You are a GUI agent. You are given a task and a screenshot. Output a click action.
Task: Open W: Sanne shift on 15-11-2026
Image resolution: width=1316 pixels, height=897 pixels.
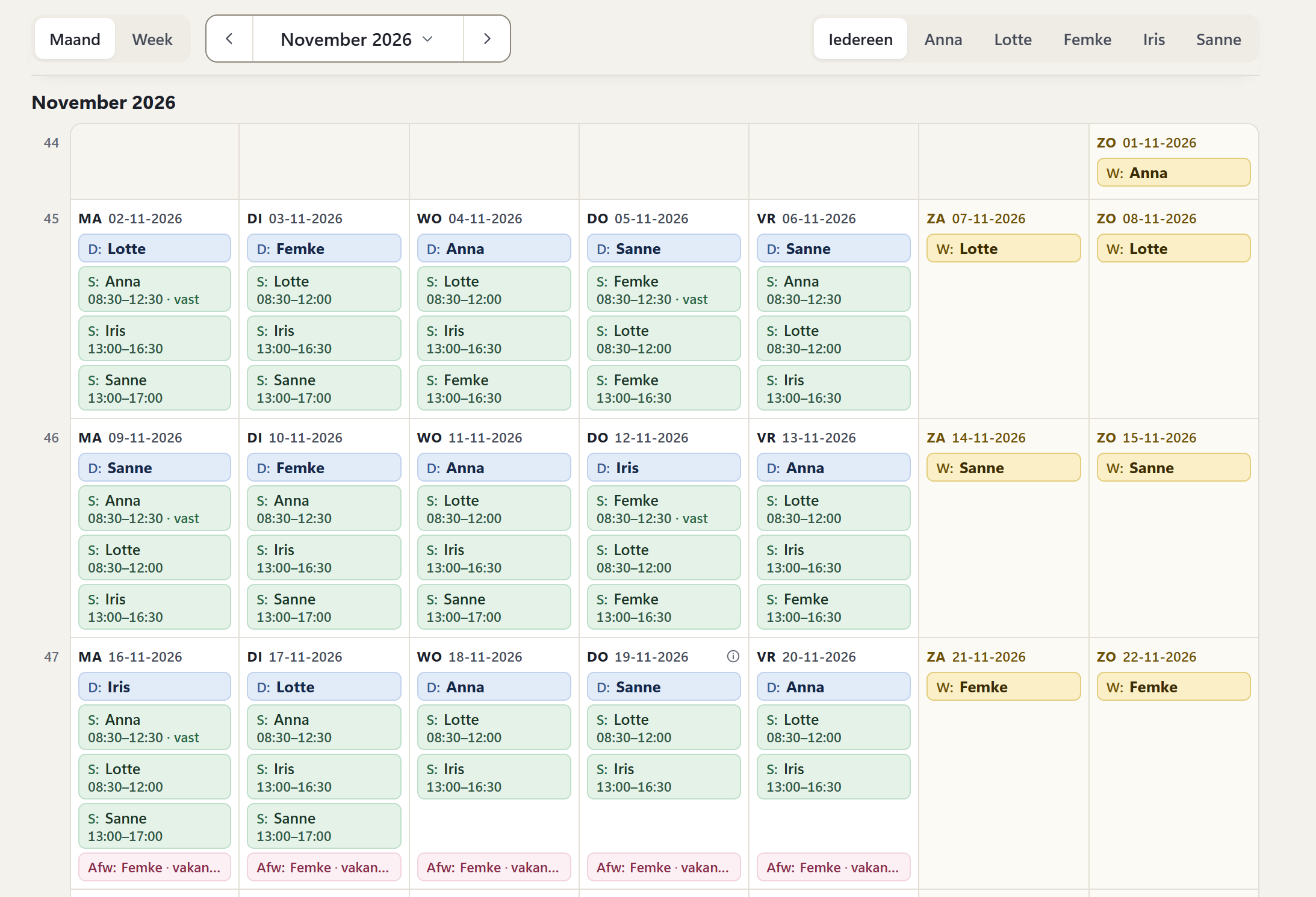1173,468
